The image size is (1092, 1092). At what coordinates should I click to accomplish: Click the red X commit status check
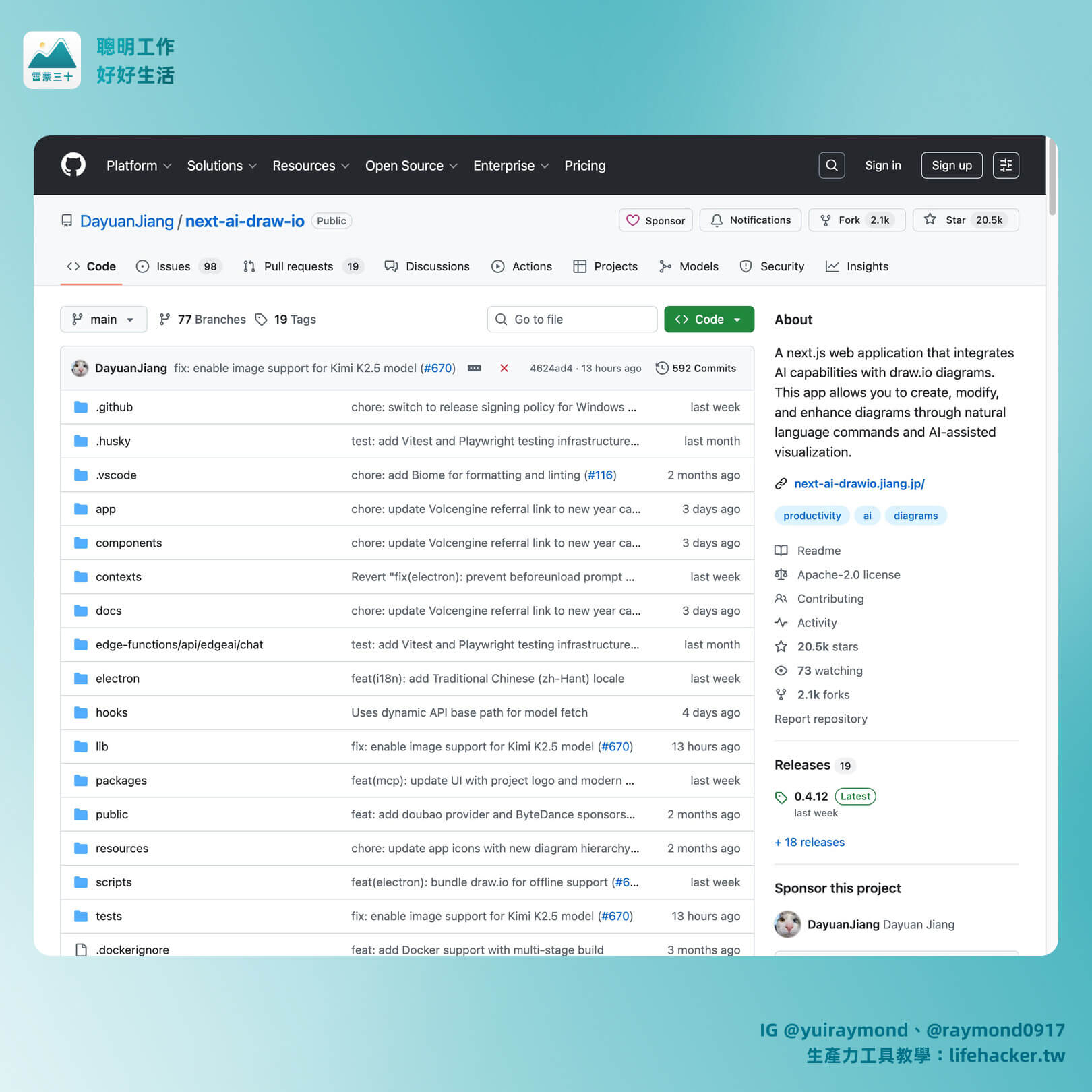tap(504, 368)
